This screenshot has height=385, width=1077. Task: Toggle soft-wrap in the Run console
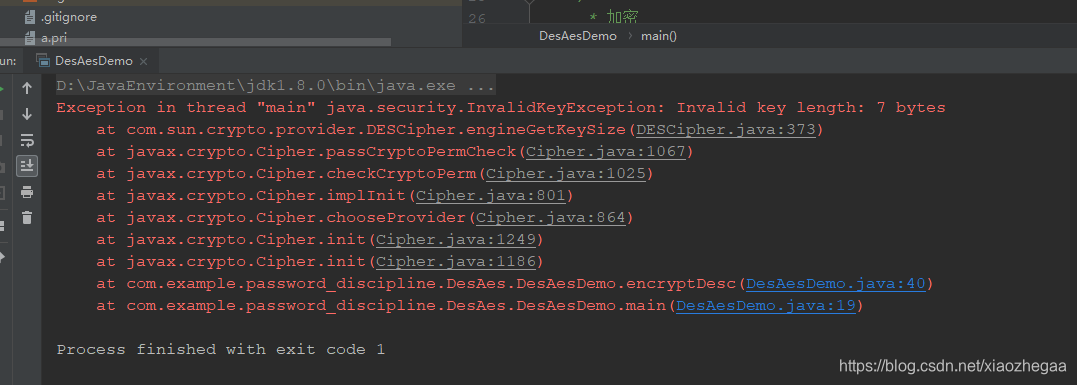coord(27,140)
